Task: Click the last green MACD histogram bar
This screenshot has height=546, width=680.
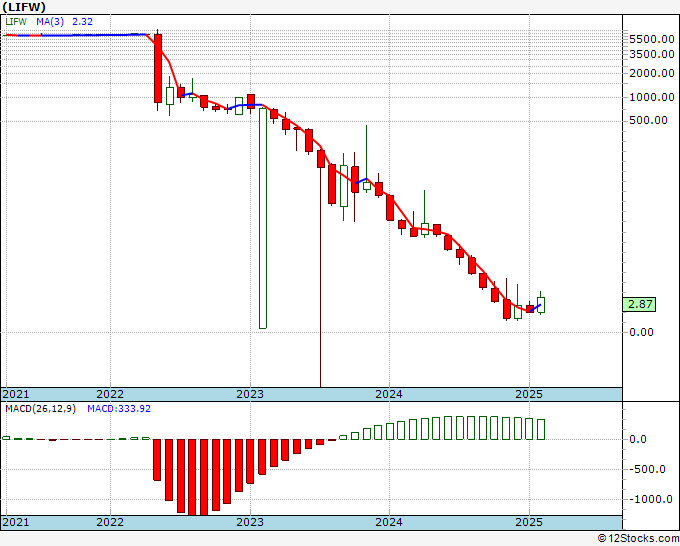Action: [x=541, y=429]
